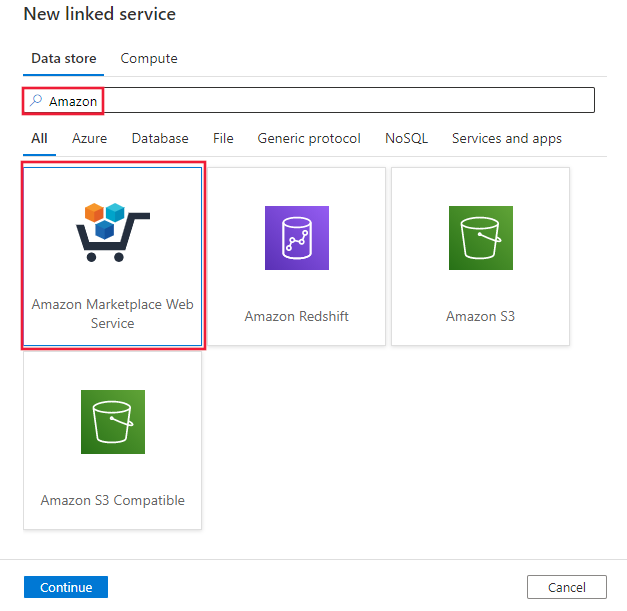This screenshot has width=627, height=611.
Task: Click the Amazon Redshift tile label
Action: coord(297,316)
